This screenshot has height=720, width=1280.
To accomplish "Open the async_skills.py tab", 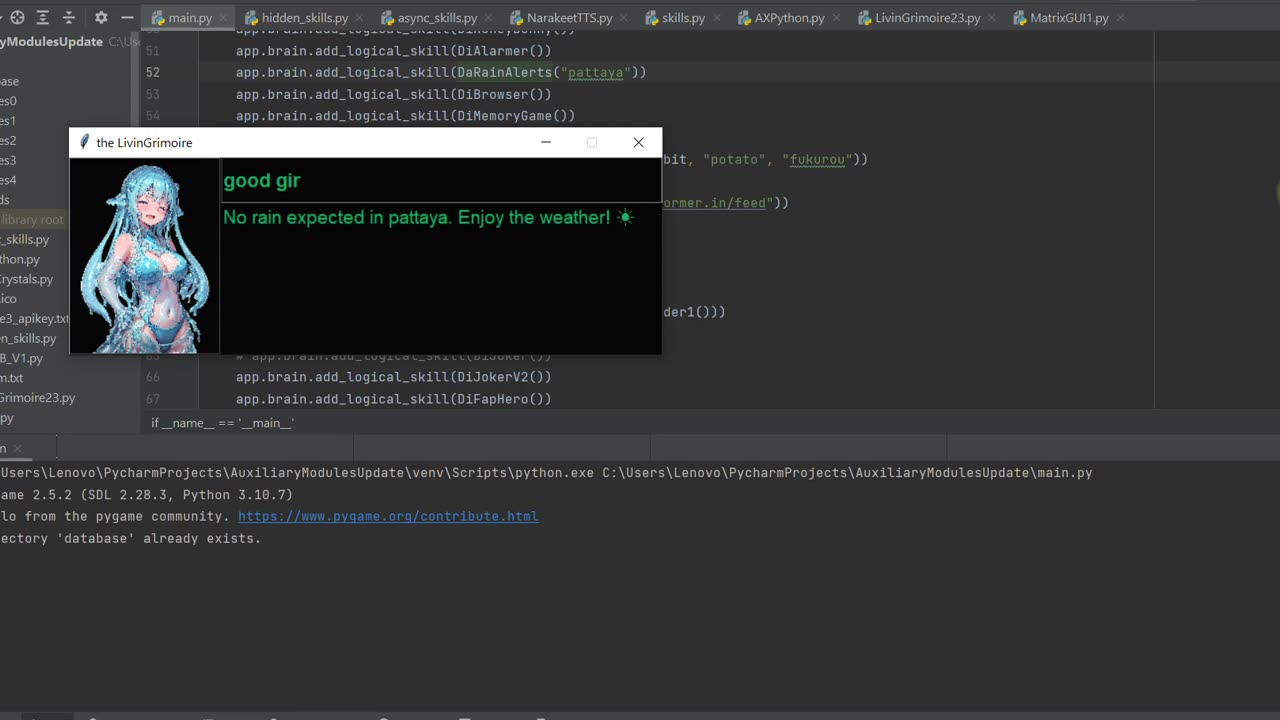I will tap(437, 18).
